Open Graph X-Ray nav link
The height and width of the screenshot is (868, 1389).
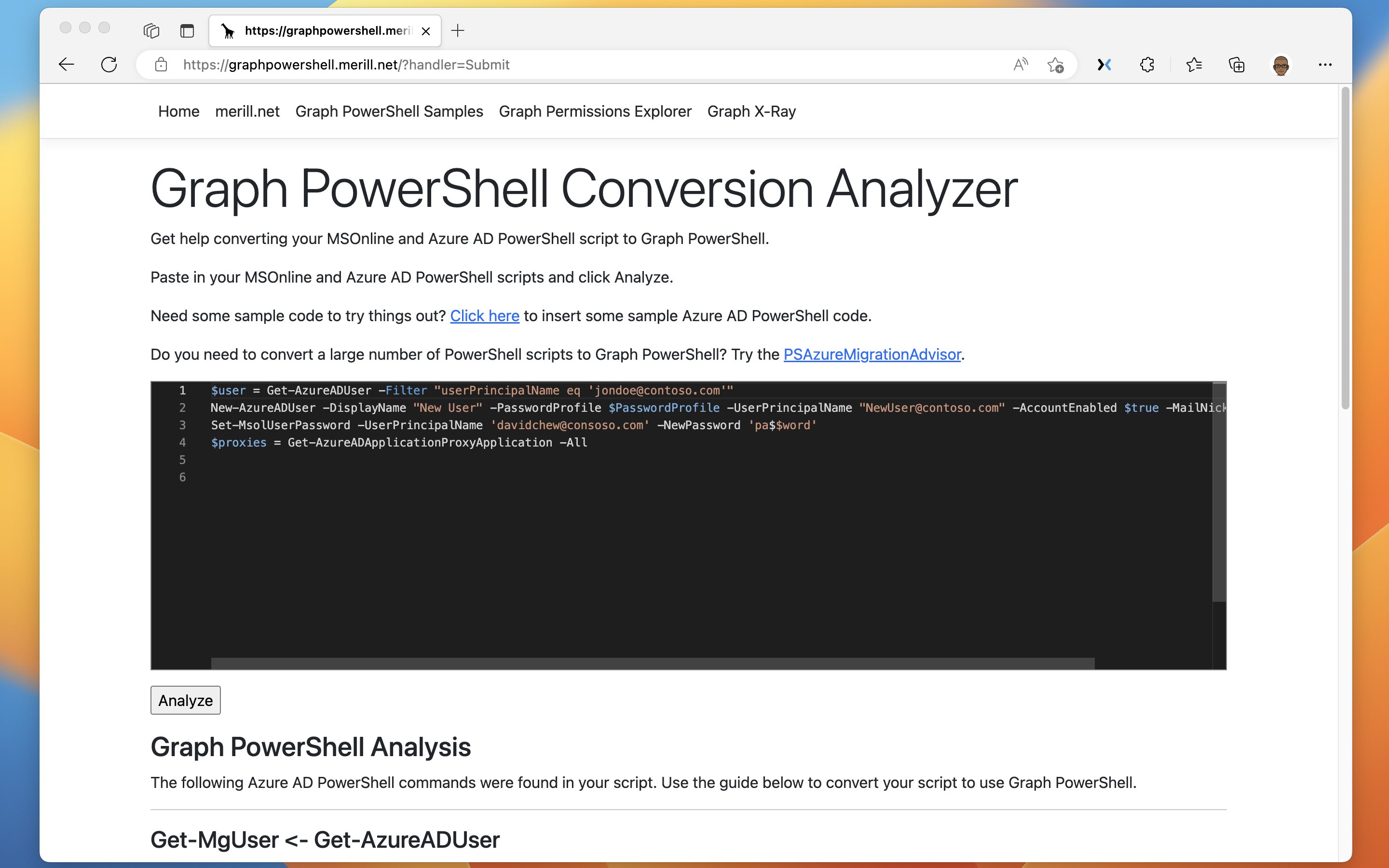coord(751,111)
